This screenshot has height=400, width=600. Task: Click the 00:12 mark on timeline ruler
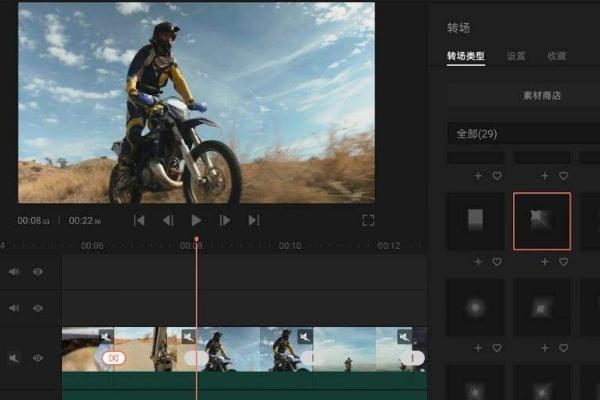coord(389,245)
